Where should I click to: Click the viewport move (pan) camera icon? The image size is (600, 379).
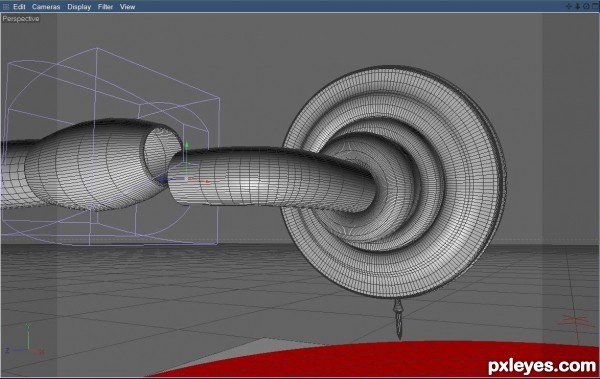569,6
